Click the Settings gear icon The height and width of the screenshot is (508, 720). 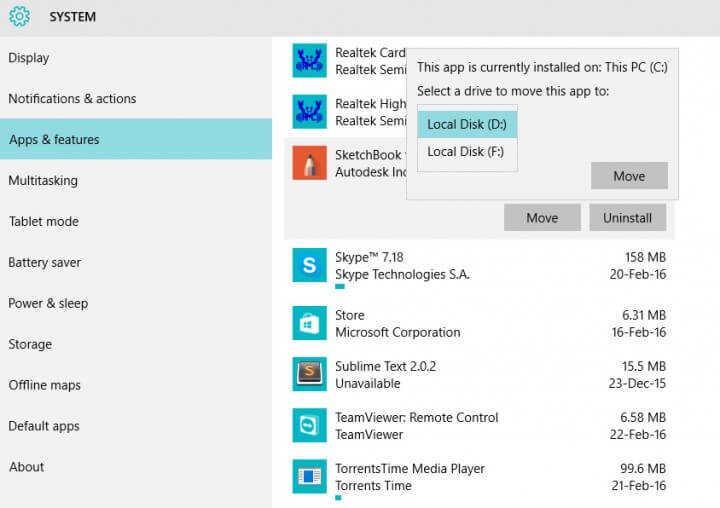(20, 16)
